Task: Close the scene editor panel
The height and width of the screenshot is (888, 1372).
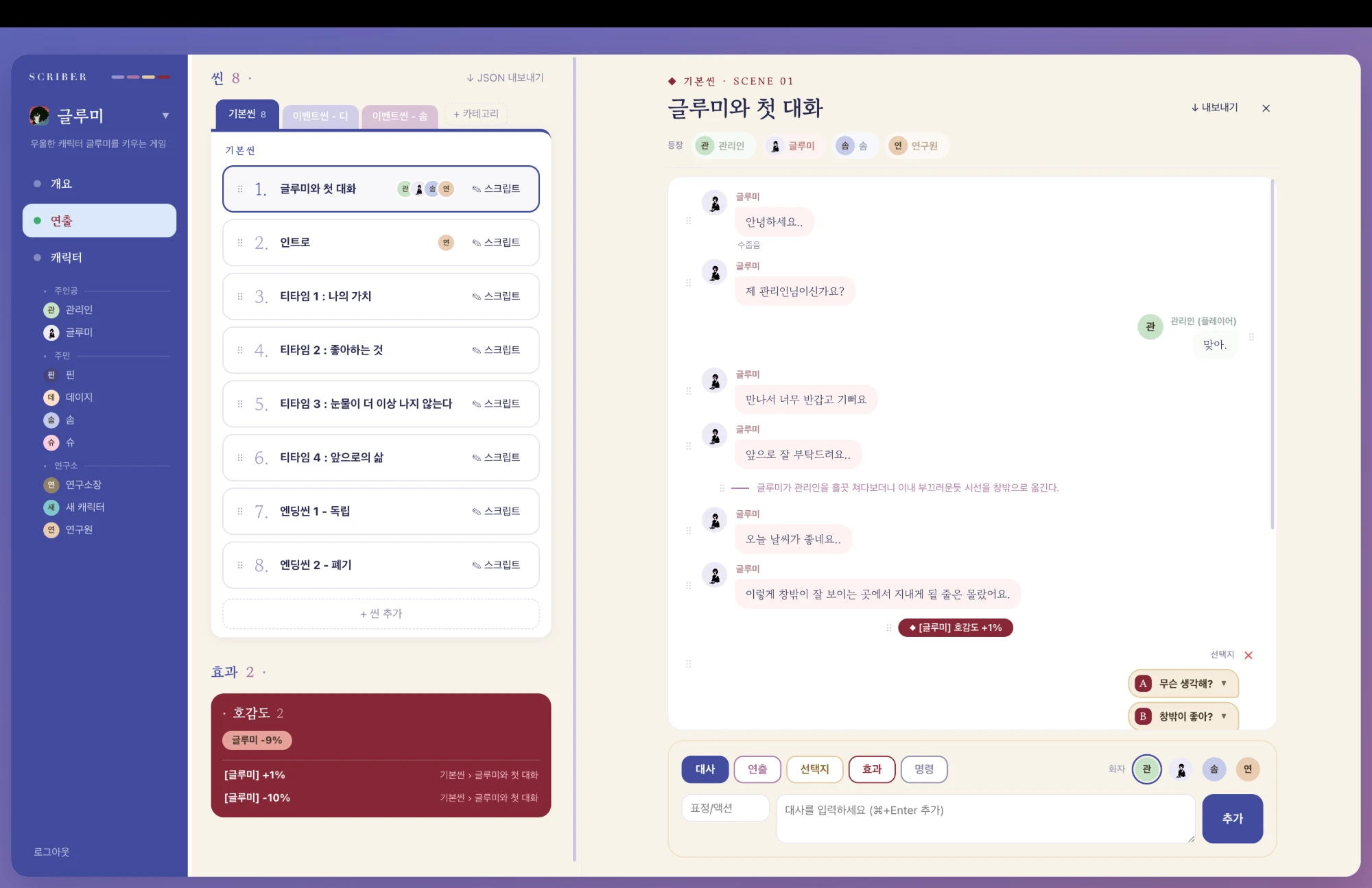Action: click(x=1266, y=108)
